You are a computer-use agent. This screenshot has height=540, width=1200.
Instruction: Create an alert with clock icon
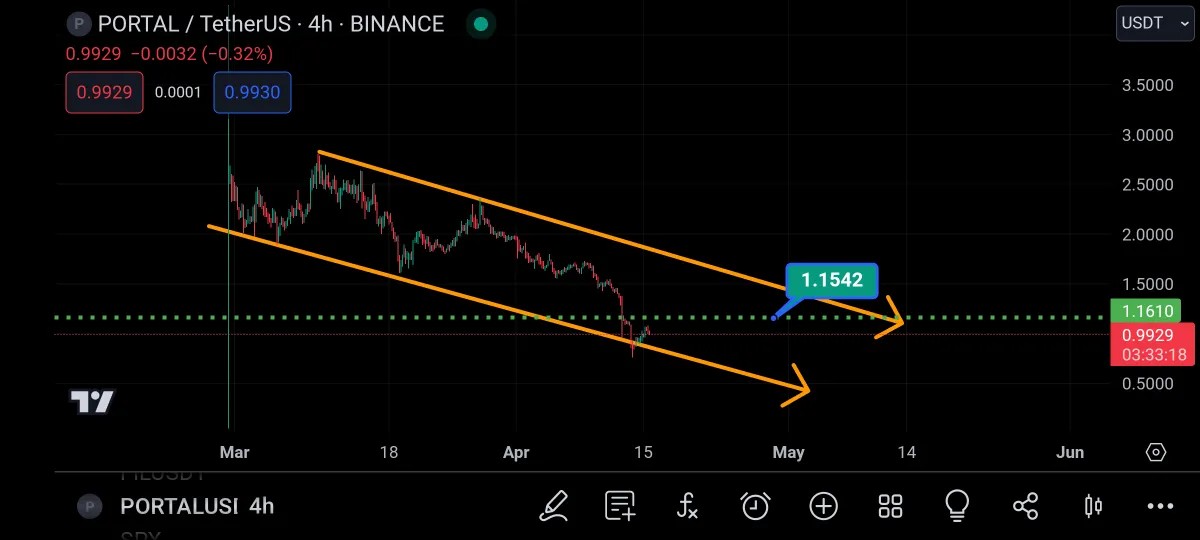[755, 506]
